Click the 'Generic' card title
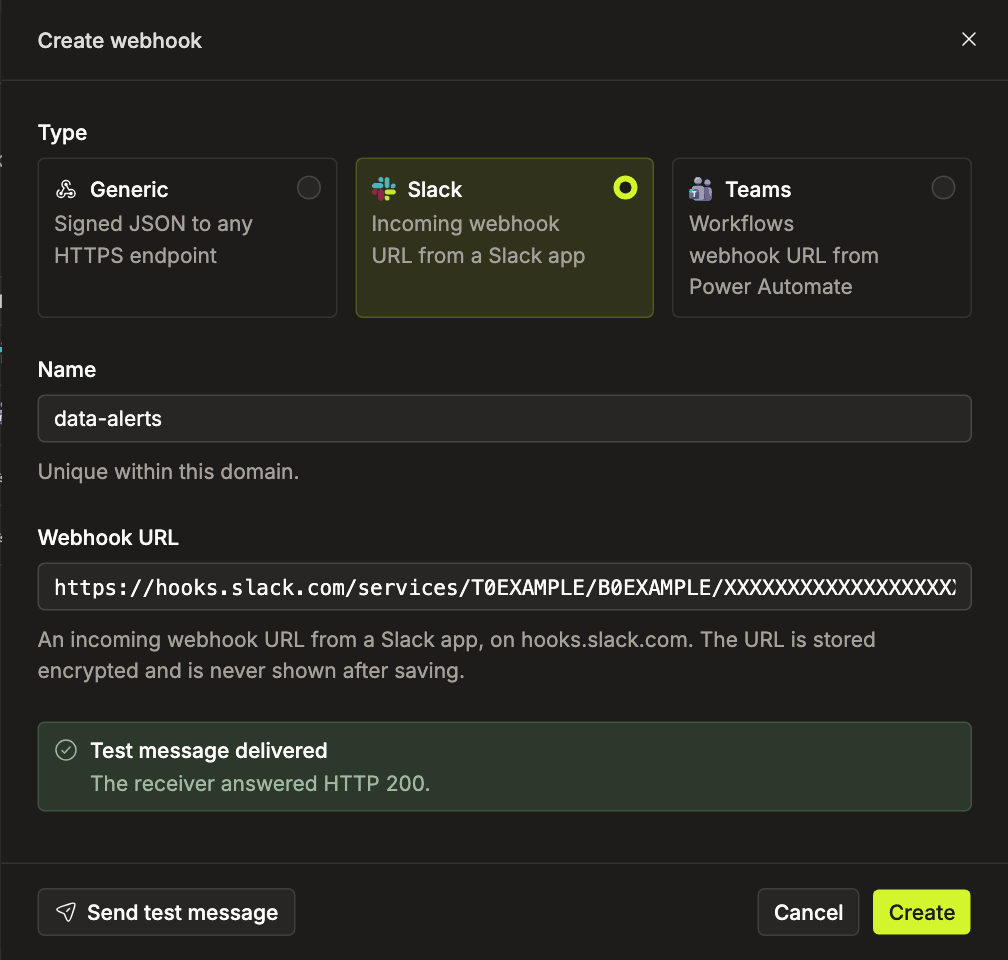This screenshot has height=960, width=1008. pos(129,190)
